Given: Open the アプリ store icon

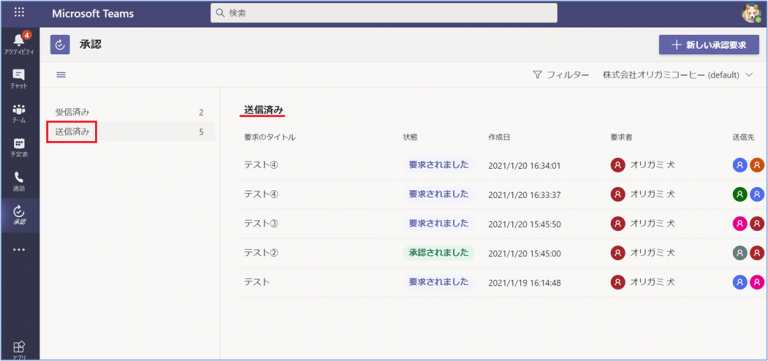Looking at the screenshot, I should pyautogui.click(x=19, y=349).
